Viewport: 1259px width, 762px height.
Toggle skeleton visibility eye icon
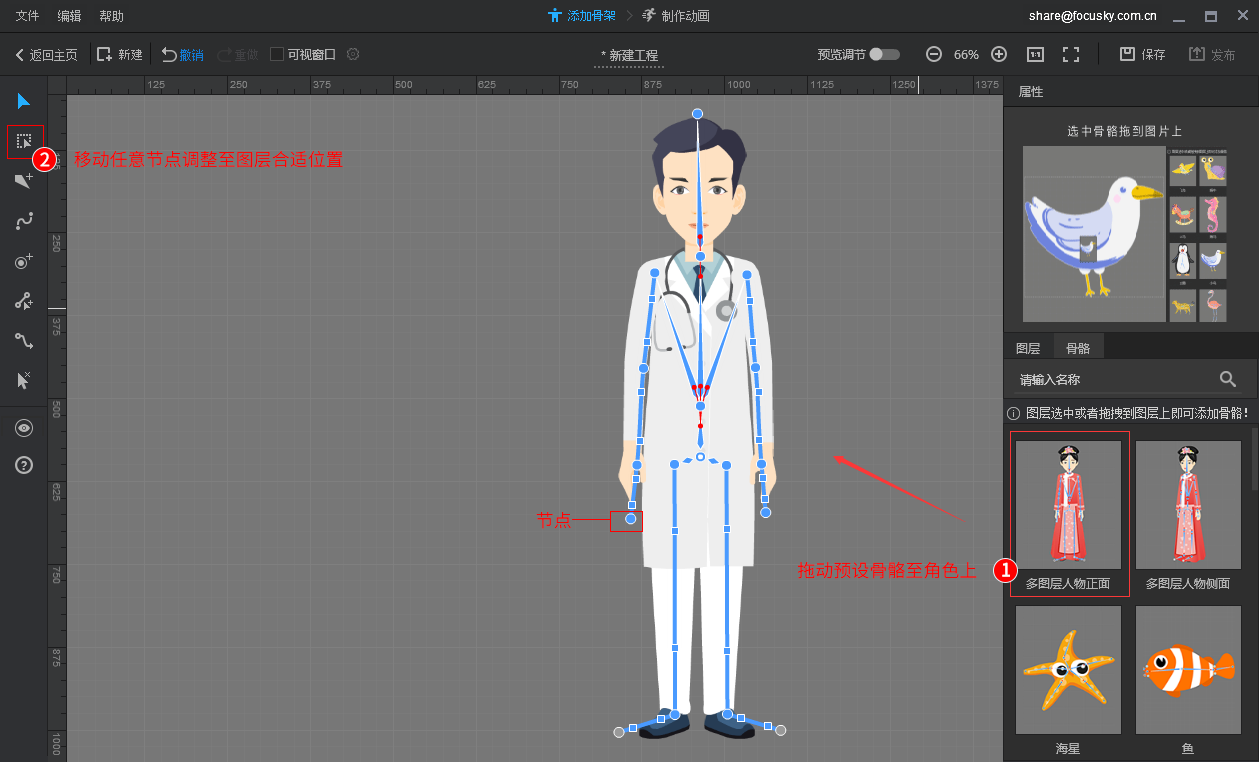pos(24,428)
